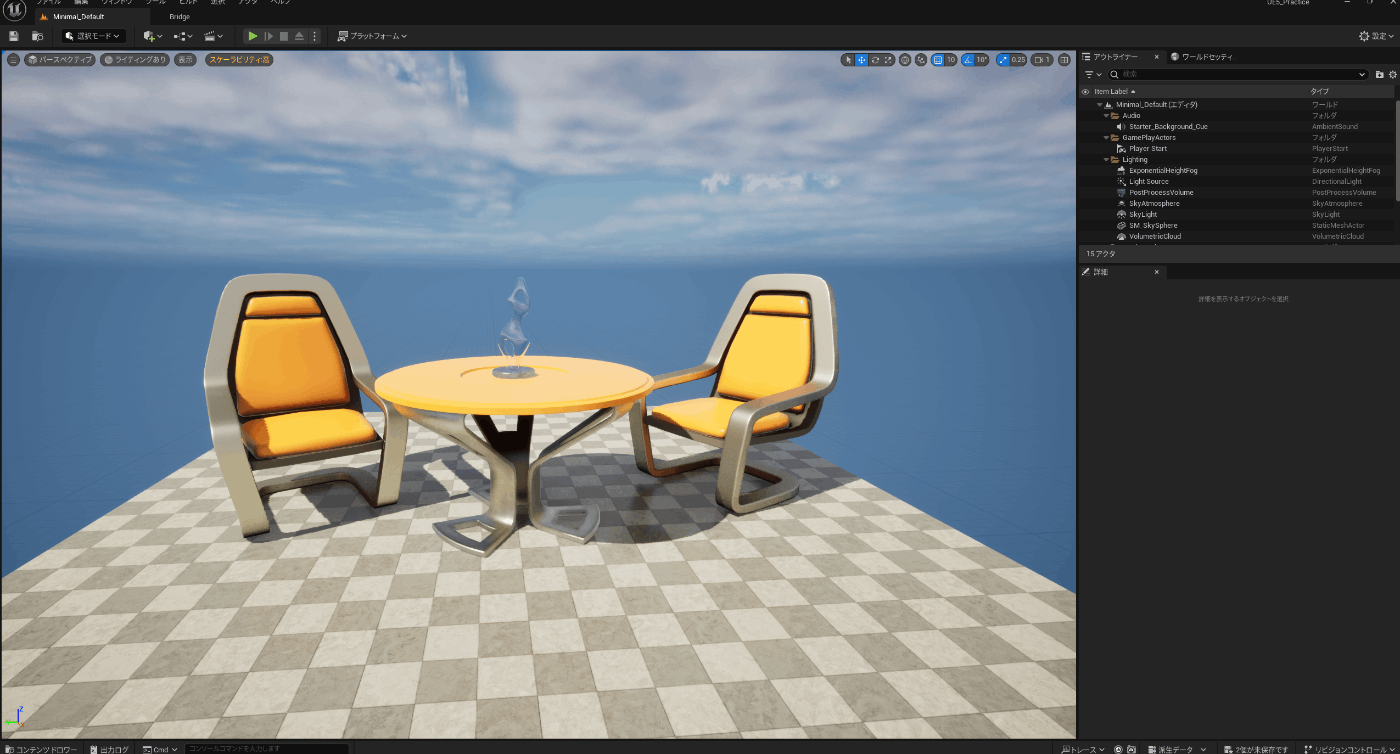Viewport: 1400px width, 754px height.
Task: Open the cinematics clapperboard dropdown
Action: 213,36
